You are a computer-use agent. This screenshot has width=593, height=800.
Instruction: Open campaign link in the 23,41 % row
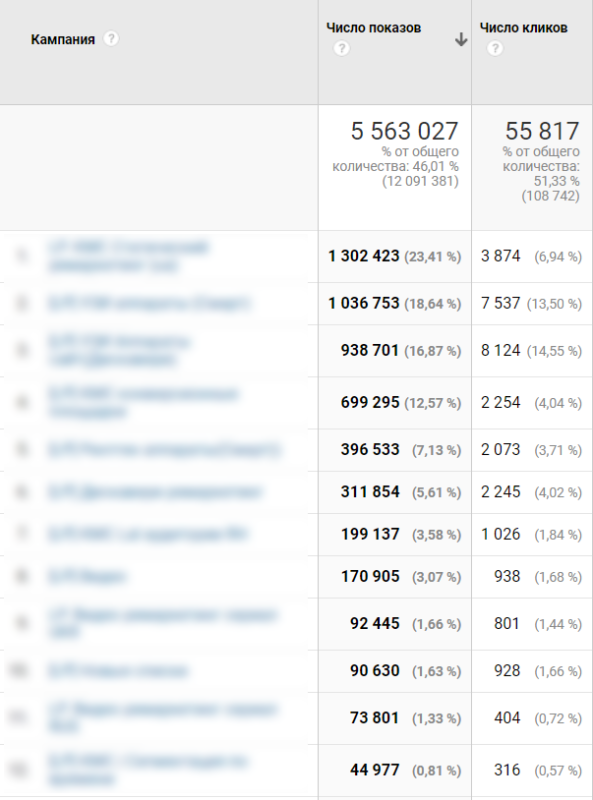coord(128,256)
